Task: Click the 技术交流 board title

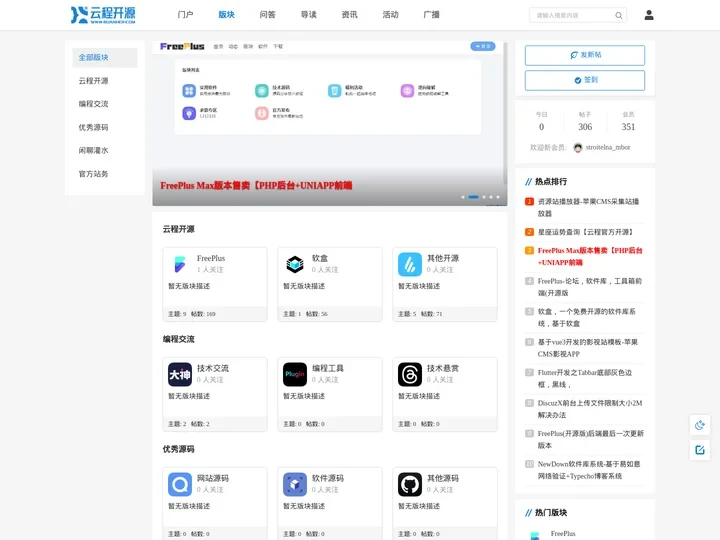Action: click(213, 368)
